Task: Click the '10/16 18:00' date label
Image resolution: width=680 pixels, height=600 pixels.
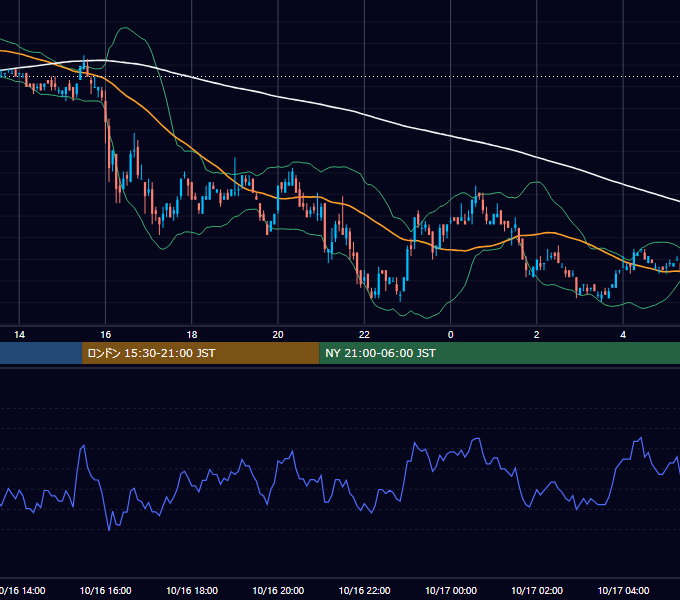Action: click(x=192, y=590)
